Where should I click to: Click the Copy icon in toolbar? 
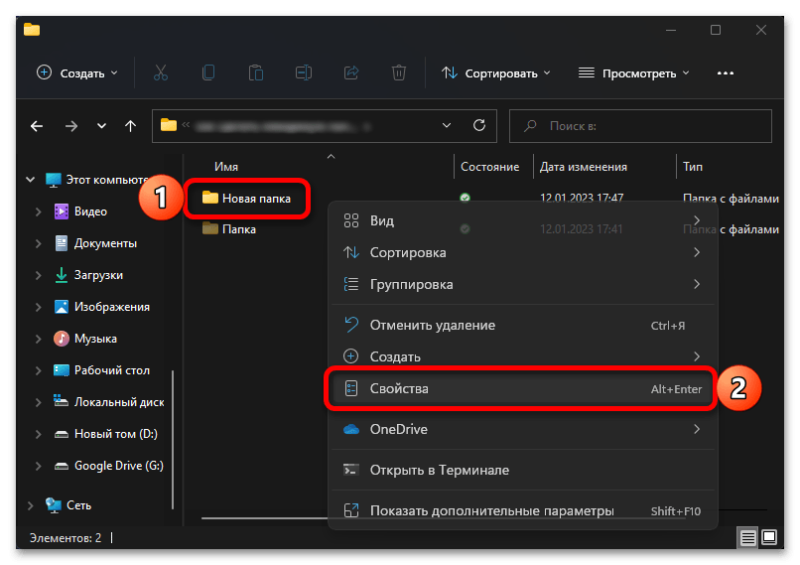point(208,73)
